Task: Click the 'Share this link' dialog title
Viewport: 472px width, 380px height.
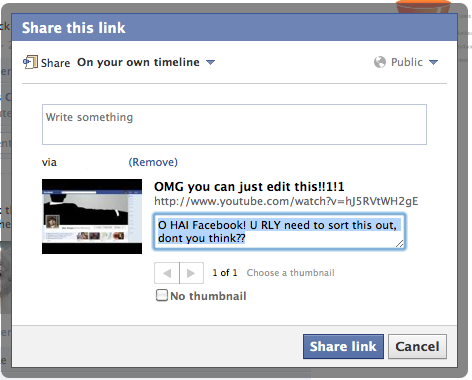Action: click(x=74, y=28)
